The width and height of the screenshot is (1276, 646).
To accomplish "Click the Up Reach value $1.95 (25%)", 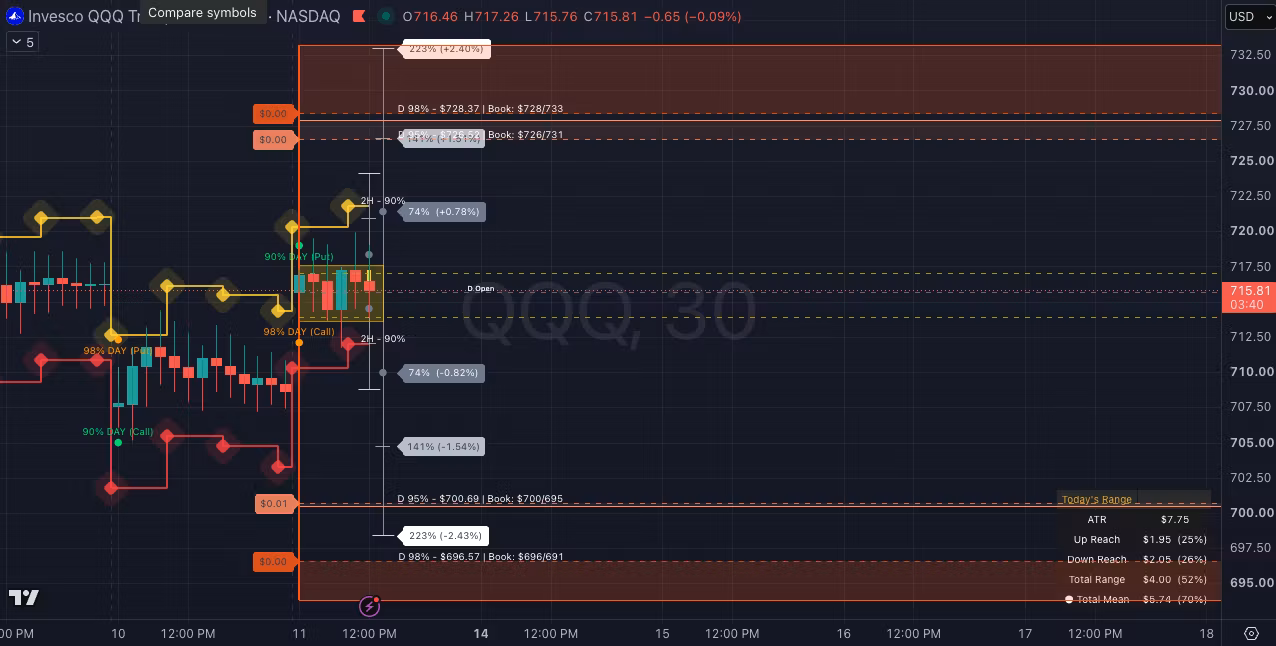I will pyautogui.click(x=1175, y=539).
